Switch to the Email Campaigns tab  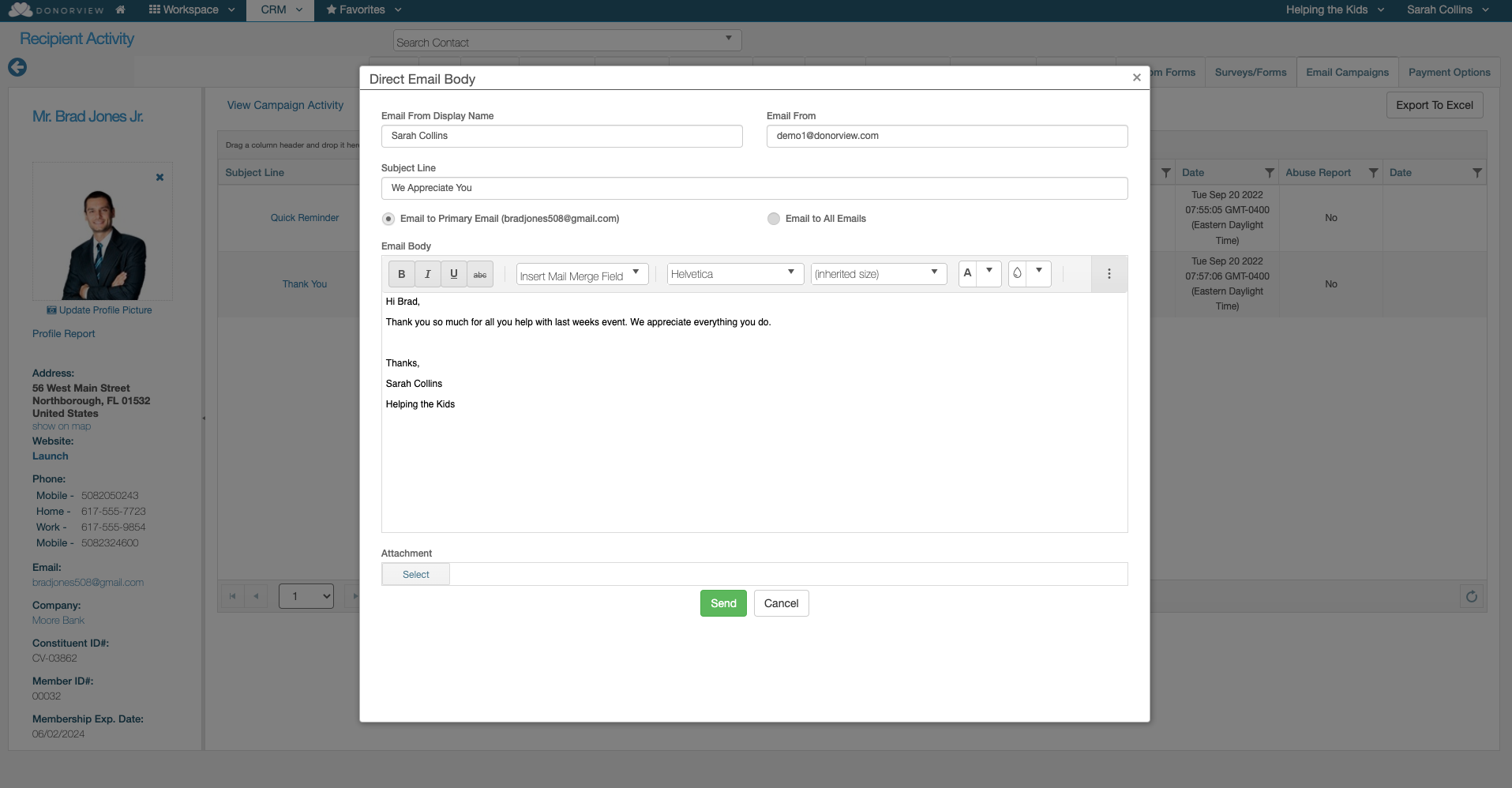(x=1346, y=72)
